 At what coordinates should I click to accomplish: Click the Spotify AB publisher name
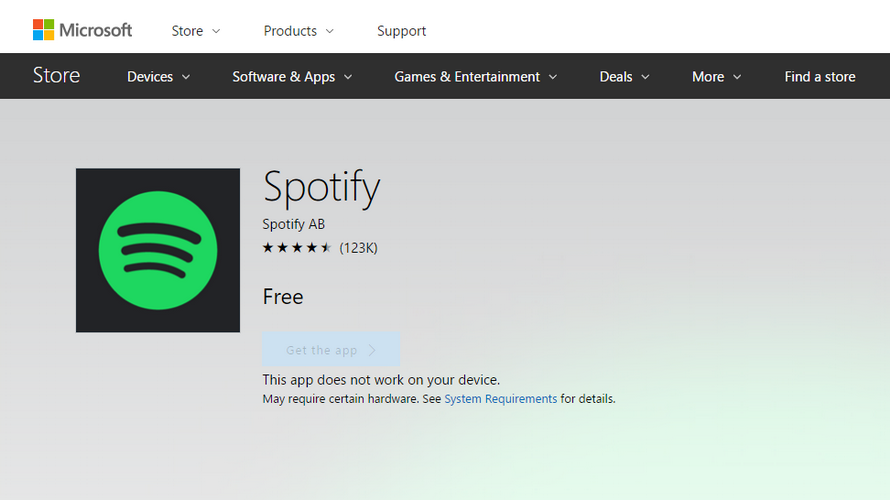[293, 224]
